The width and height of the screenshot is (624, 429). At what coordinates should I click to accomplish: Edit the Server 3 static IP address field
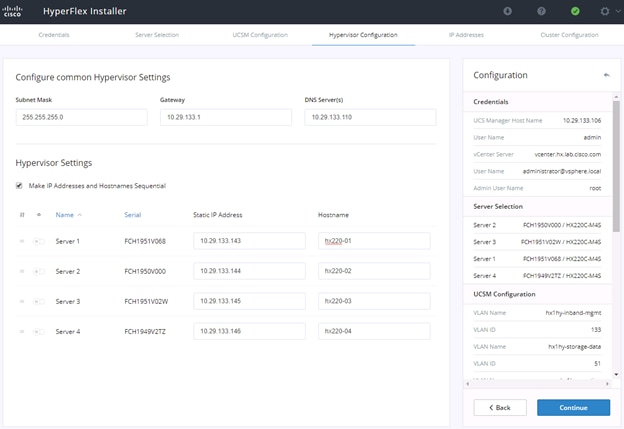point(249,301)
